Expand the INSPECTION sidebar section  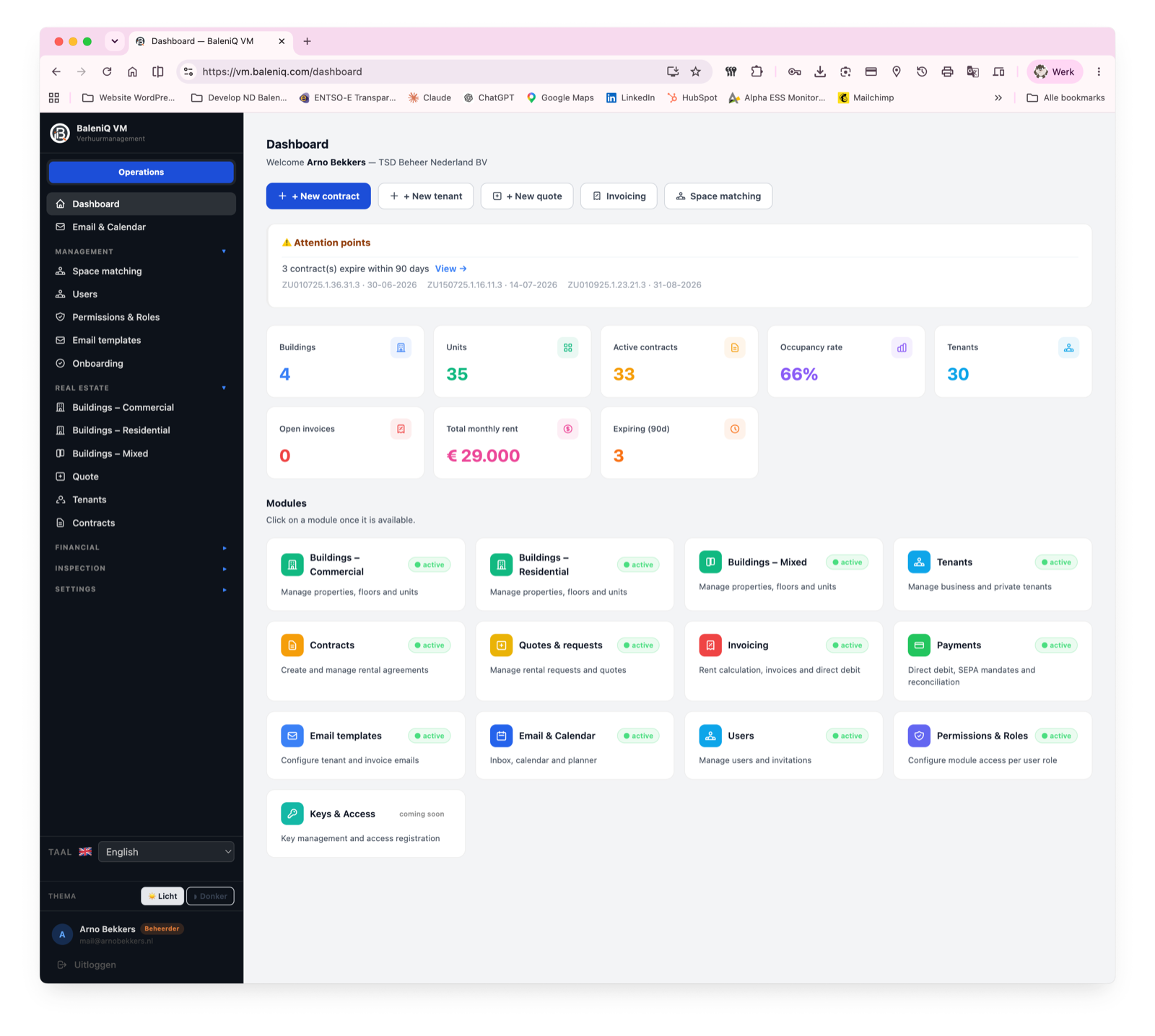(225, 569)
